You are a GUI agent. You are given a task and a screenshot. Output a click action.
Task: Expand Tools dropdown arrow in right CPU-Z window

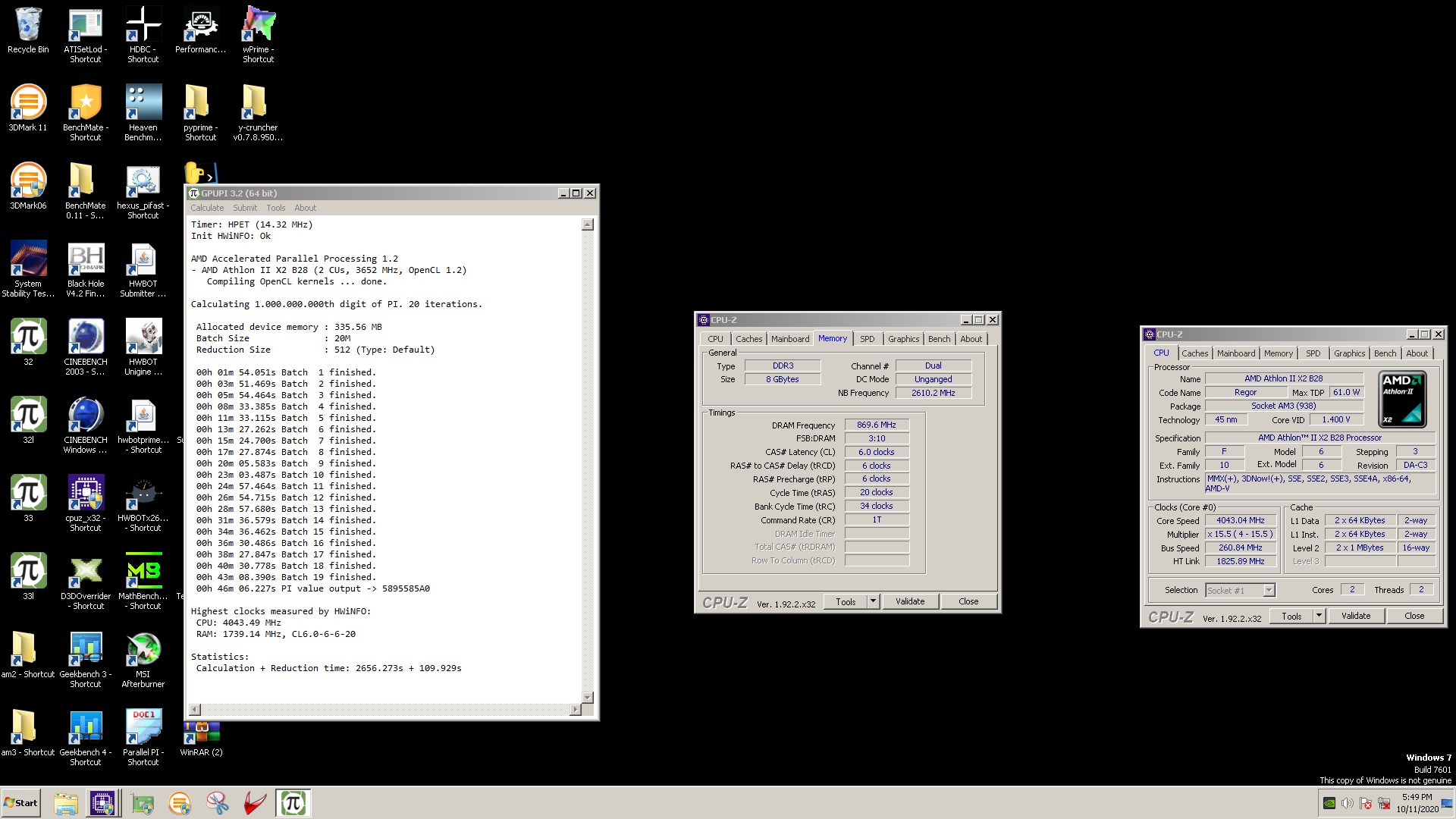tap(1319, 616)
